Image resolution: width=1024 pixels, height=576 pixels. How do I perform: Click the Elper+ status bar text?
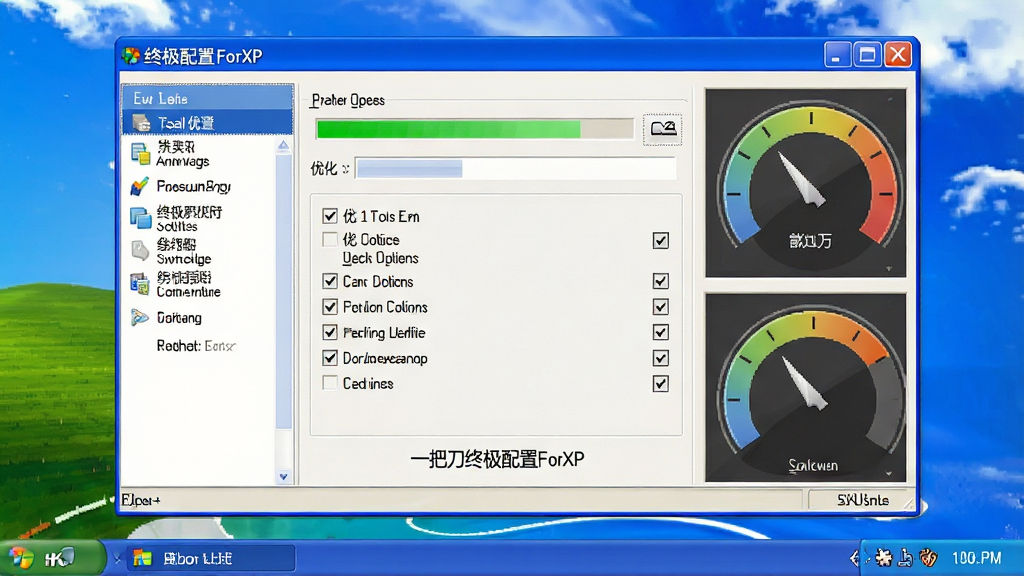coord(140,500)
